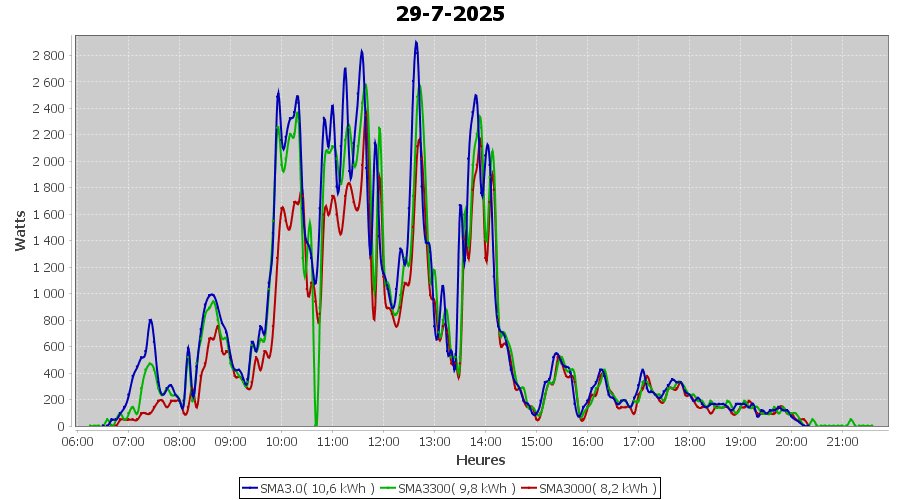Click the 2 800 y-axis tick label
Screen dimensions: 900x500
pyautogui.click(x=49, y=56)
